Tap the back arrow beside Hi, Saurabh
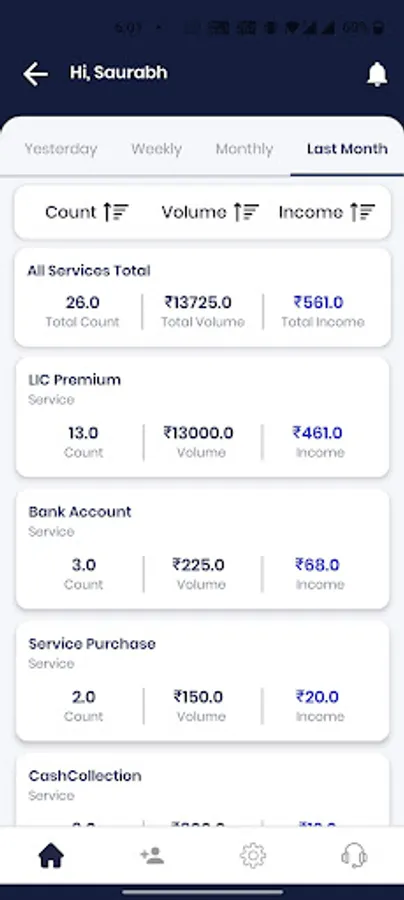 (35, 75)
